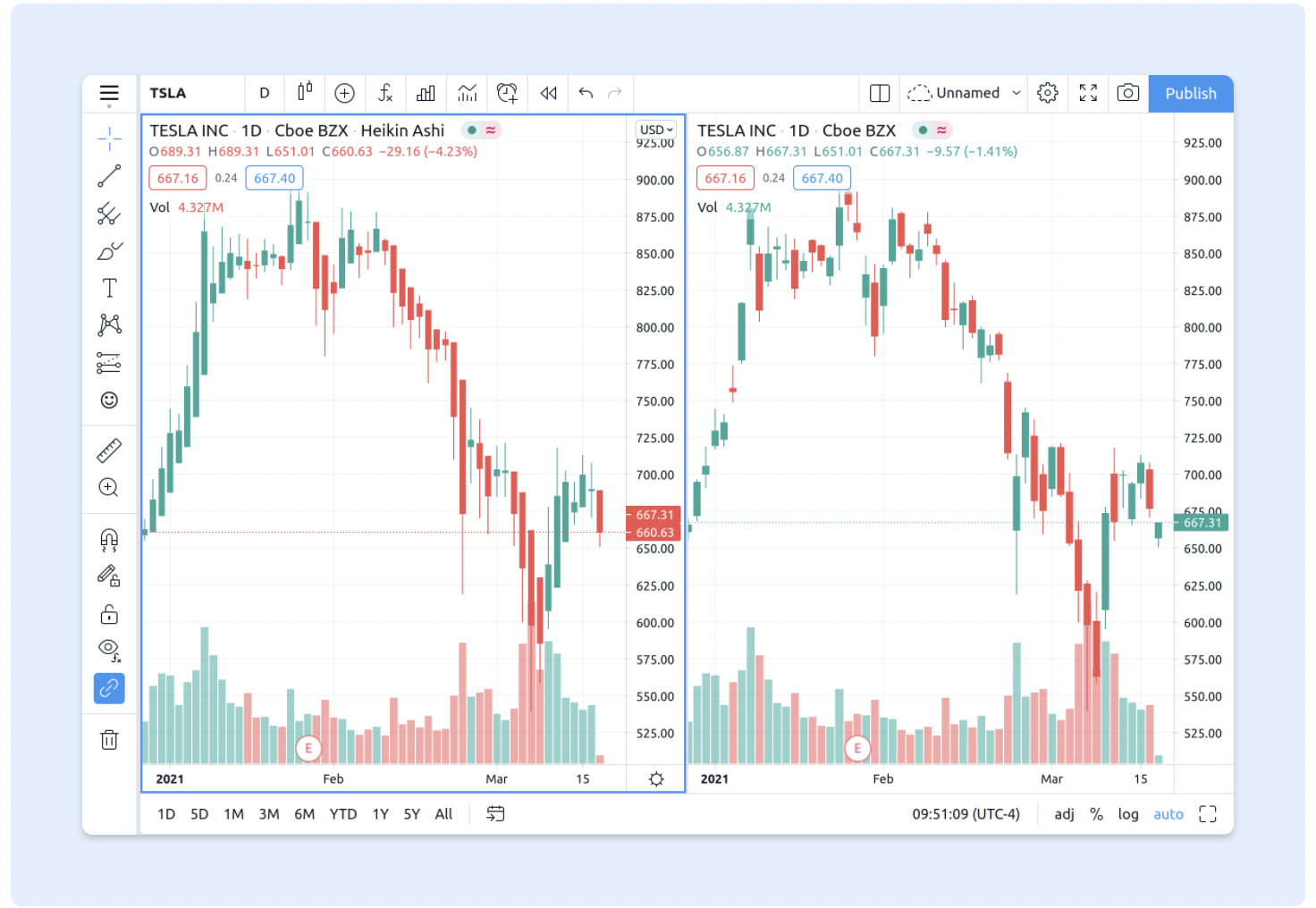The image size is (1316, 908).
Task: Click the trash icon to remove drawings
Action: (x=109, y=739)
